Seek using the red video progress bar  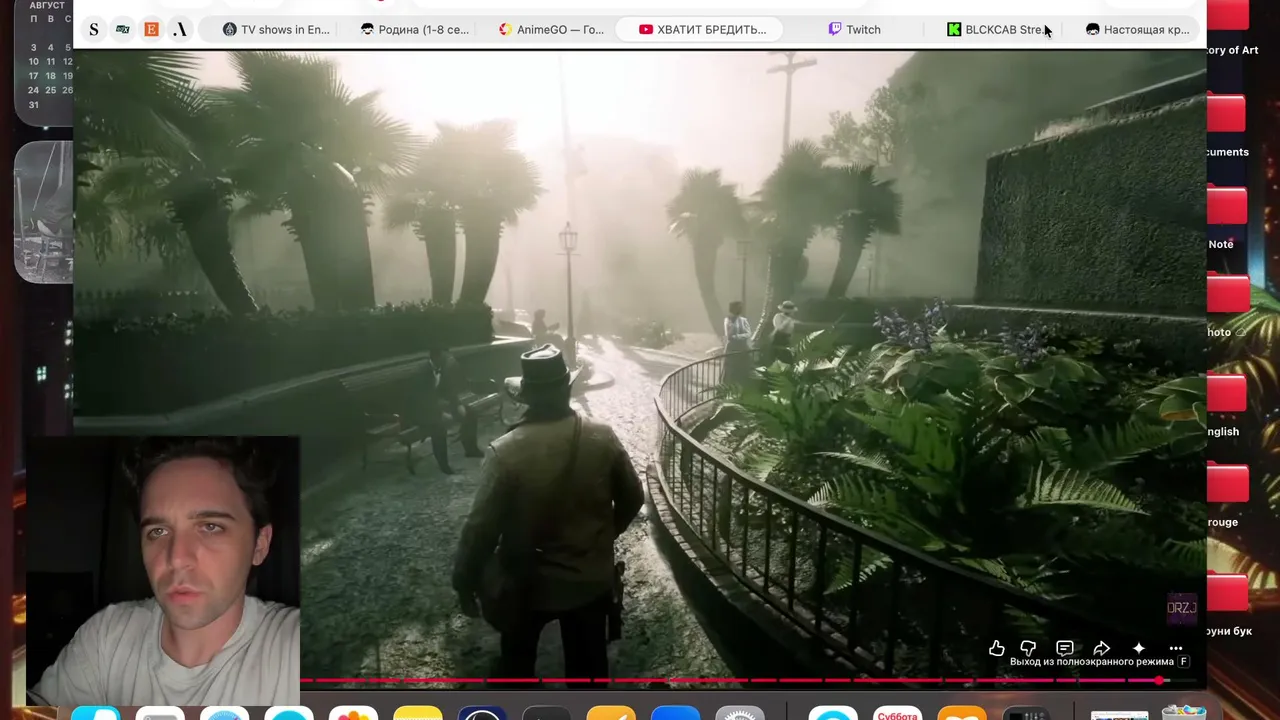point(750,681)
